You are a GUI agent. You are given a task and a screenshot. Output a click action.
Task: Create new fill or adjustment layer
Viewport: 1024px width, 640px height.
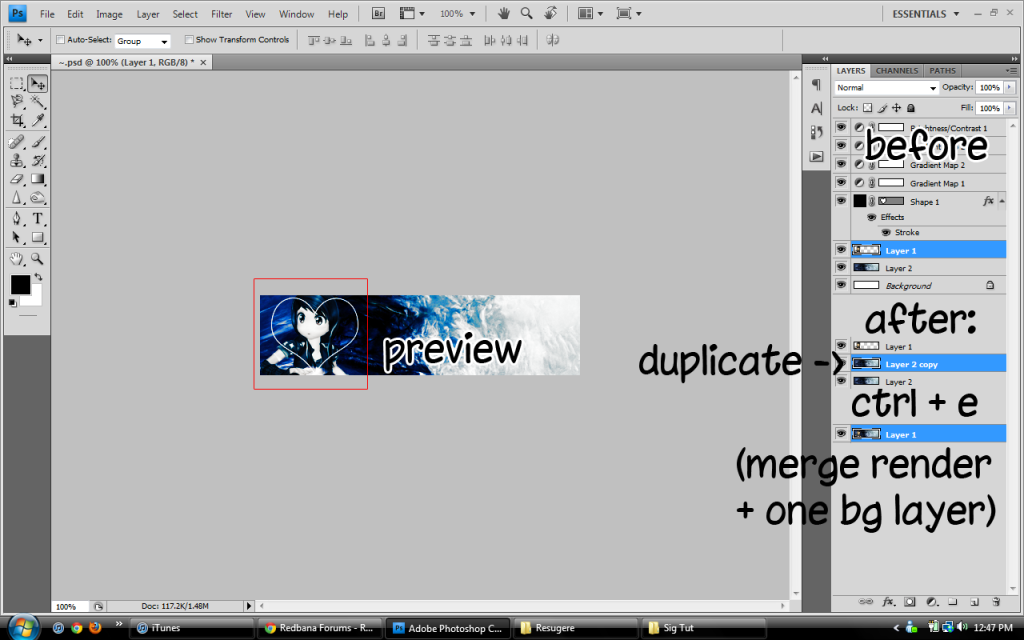point(932,601)
